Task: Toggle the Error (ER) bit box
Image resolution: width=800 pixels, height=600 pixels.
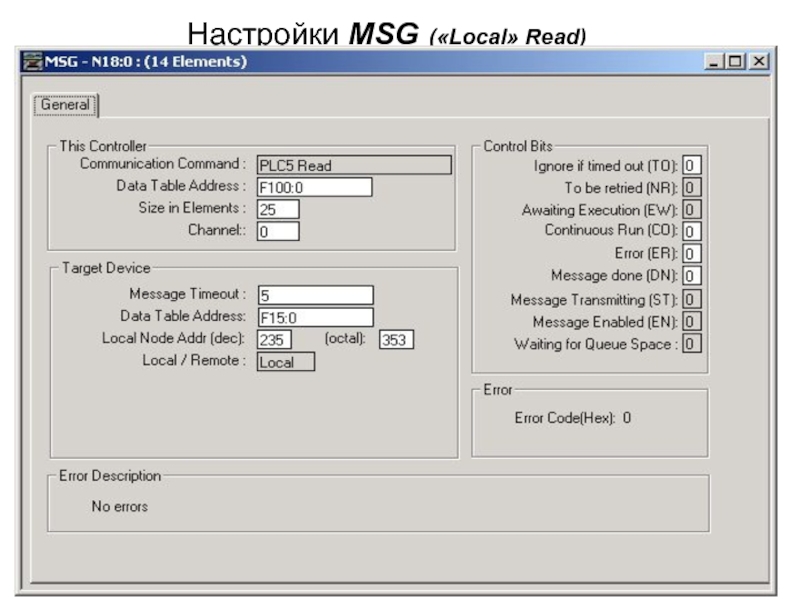Action: point(692,253)
